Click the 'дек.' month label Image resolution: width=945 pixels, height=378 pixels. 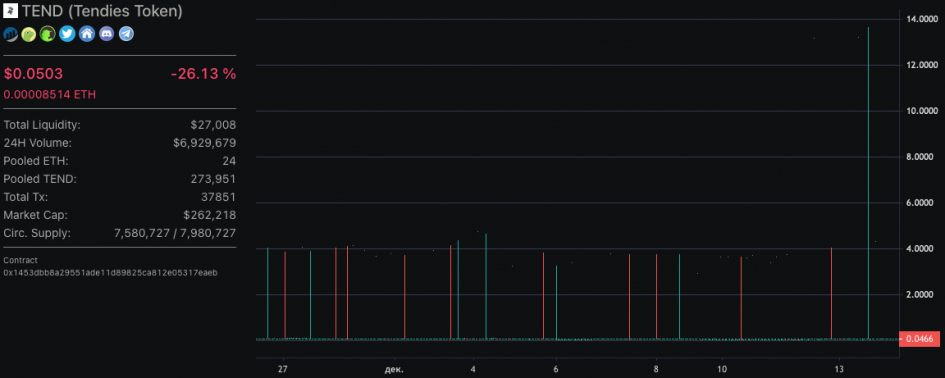(394, 368)
